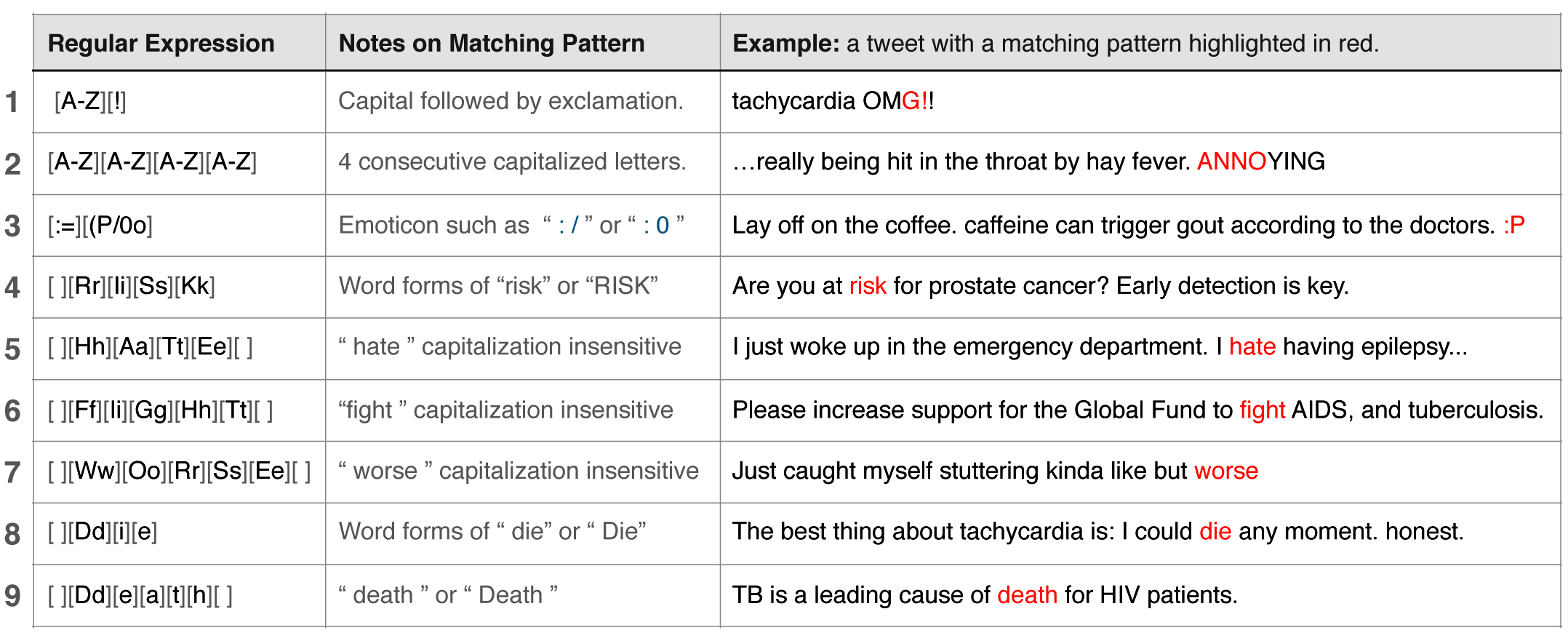Click the red "ANNO" highlighted text

click(1232, 162)
